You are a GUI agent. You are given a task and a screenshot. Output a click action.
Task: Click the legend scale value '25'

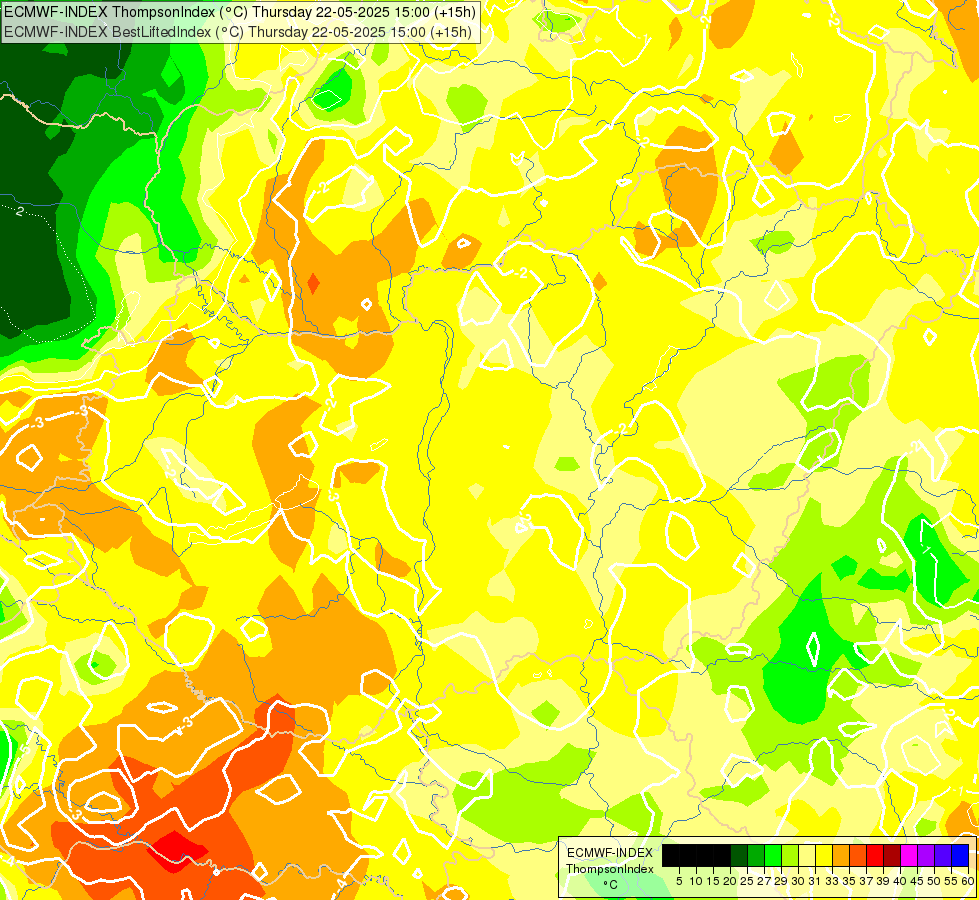pyautogui.click(x=747, y=881)
